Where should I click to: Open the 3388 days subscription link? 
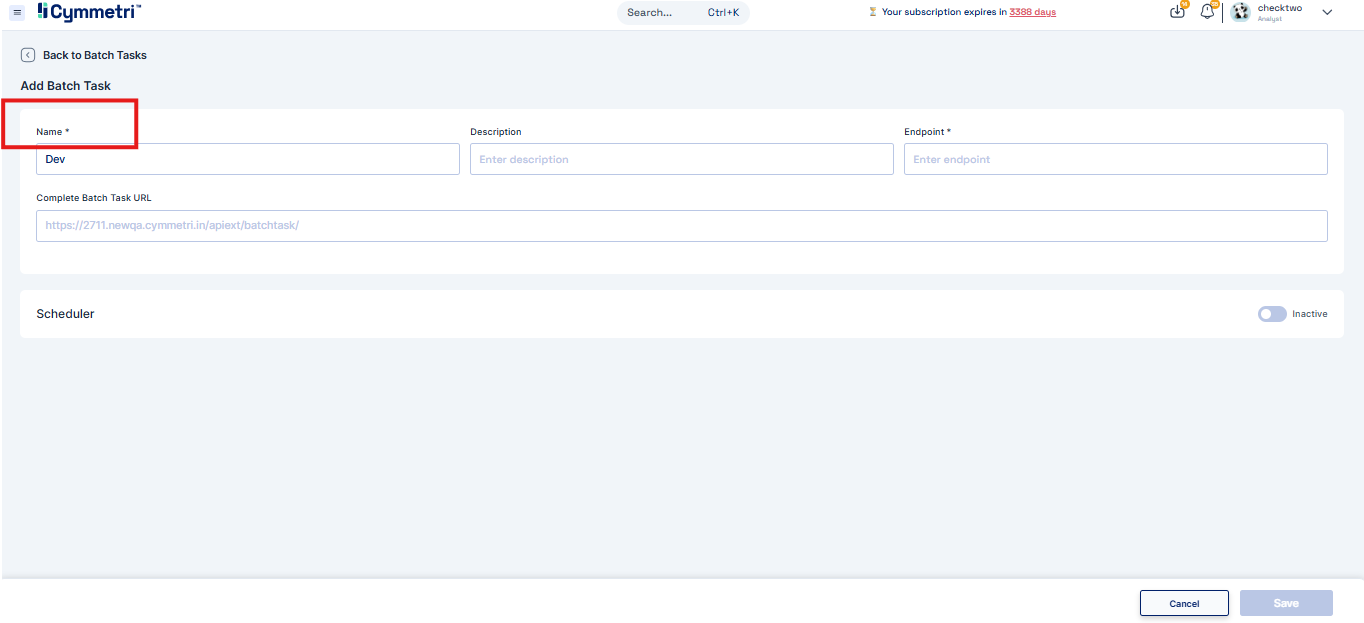[1032, 12]
